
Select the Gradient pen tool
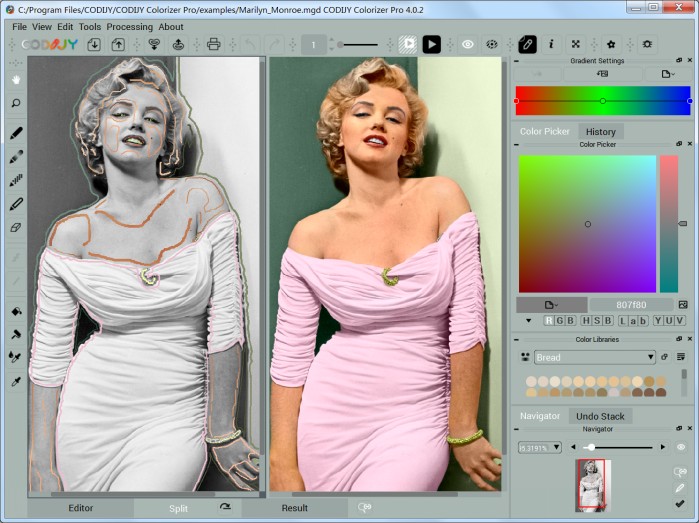coord(16,156)
